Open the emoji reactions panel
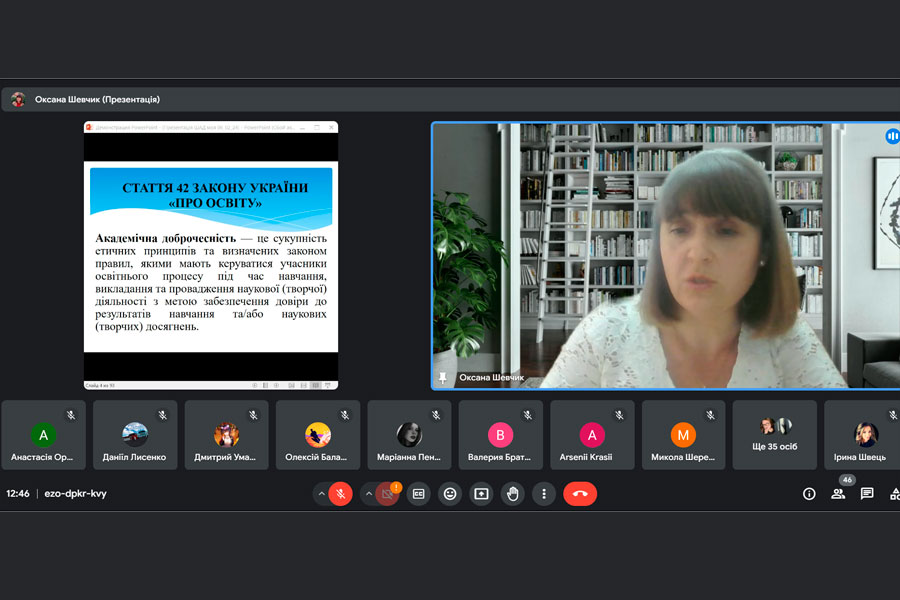This screenshot has height=600, width=900. coord(450,493)
